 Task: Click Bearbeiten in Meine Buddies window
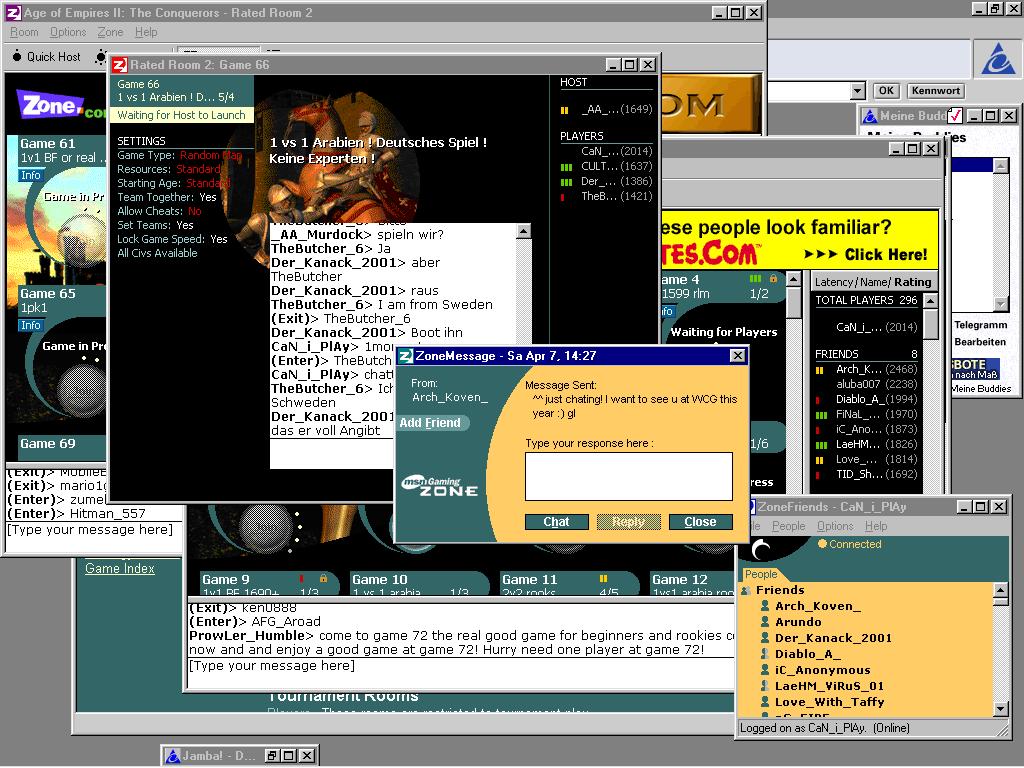pos(980,342)
